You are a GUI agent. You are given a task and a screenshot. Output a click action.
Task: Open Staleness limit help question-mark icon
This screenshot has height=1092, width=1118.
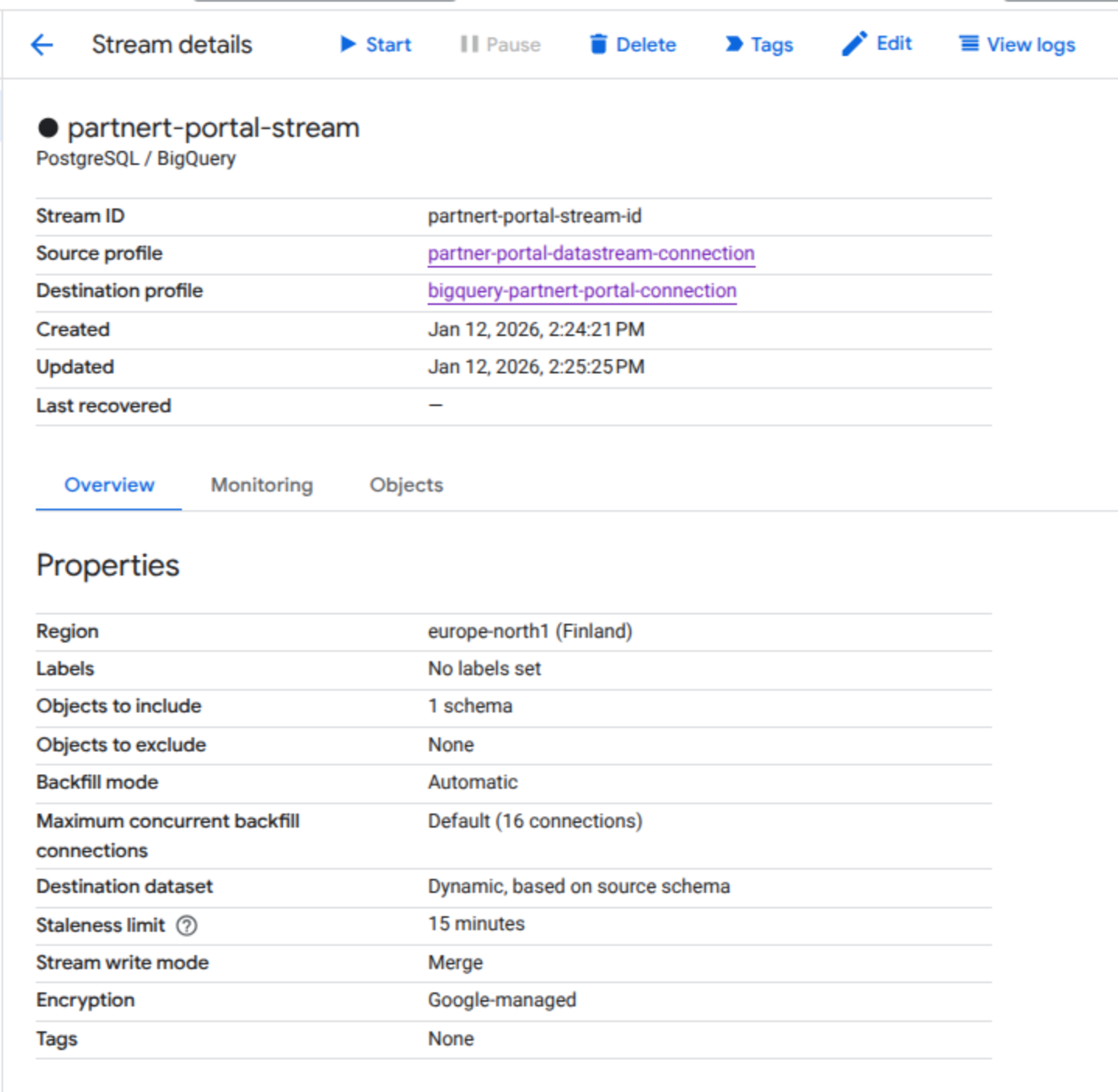click(187, 925)
